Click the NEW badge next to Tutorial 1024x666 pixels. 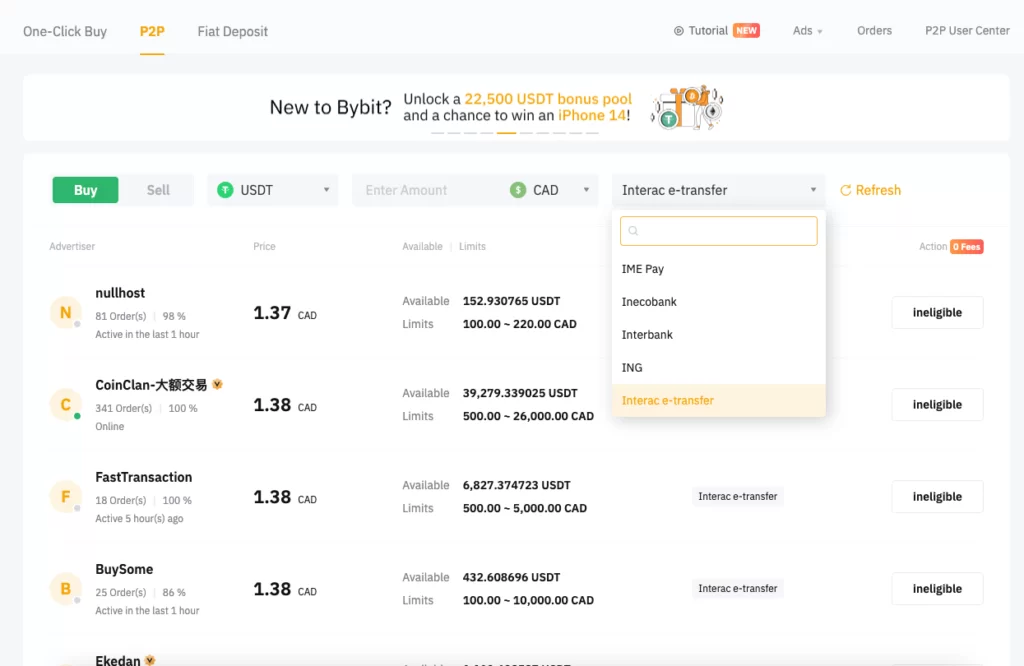coord(746,31)
